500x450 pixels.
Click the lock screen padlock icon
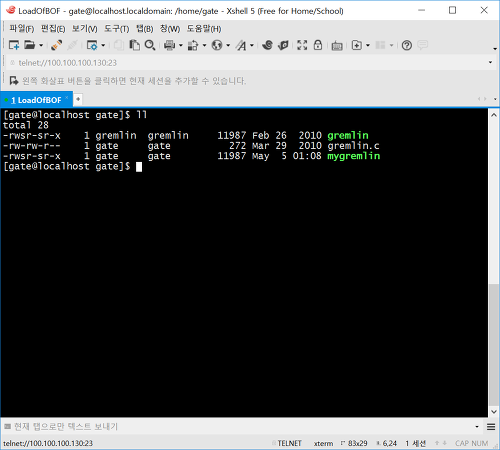coord(318,45)
